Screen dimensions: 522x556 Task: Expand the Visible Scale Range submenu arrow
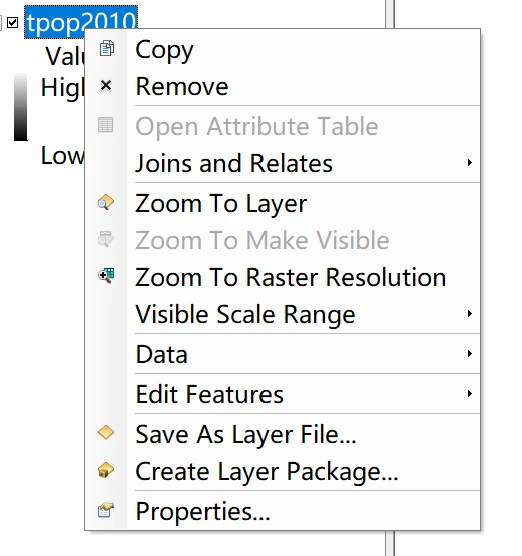tap(470, 313)
